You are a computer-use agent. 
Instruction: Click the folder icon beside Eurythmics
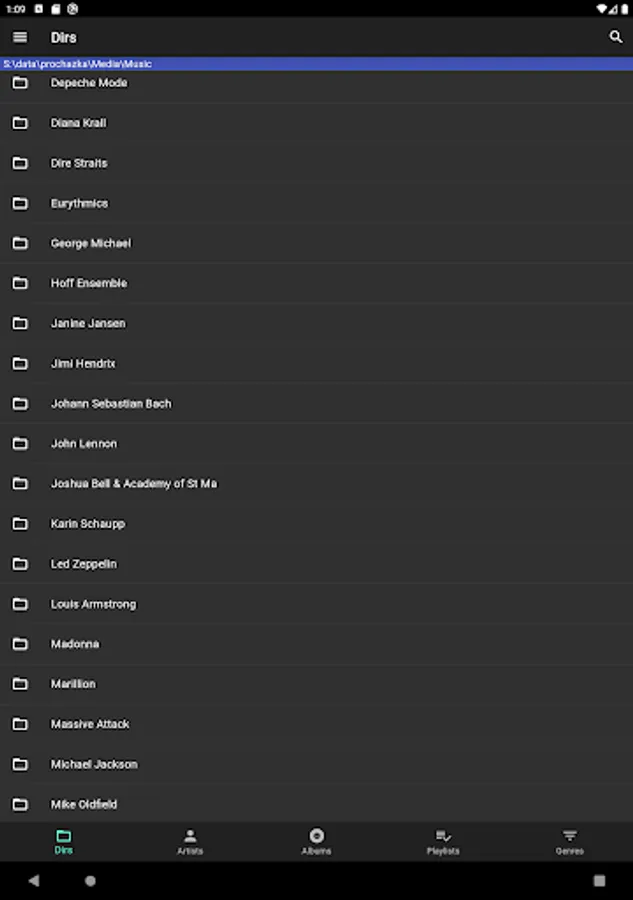20,203
